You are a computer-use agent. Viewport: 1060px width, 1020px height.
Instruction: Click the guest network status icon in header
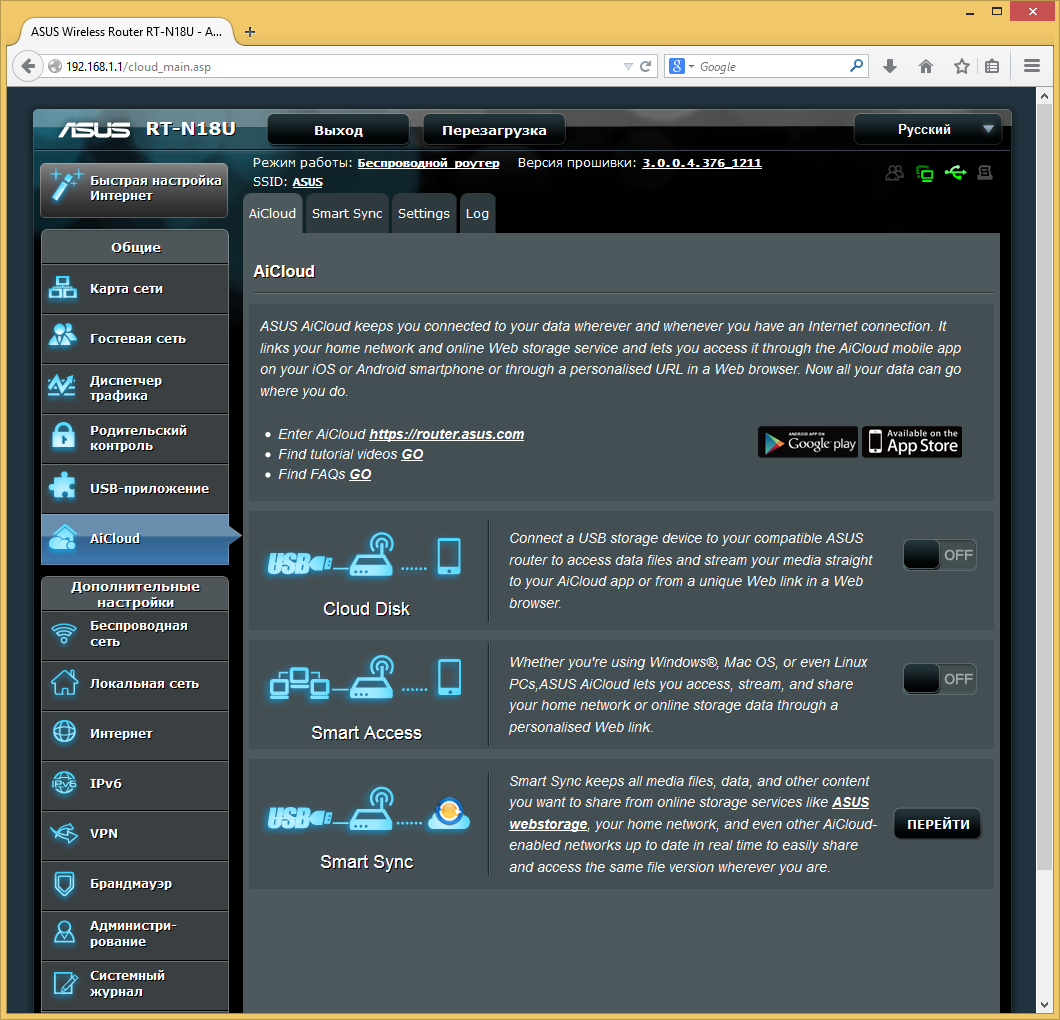[x=894, y=174]
